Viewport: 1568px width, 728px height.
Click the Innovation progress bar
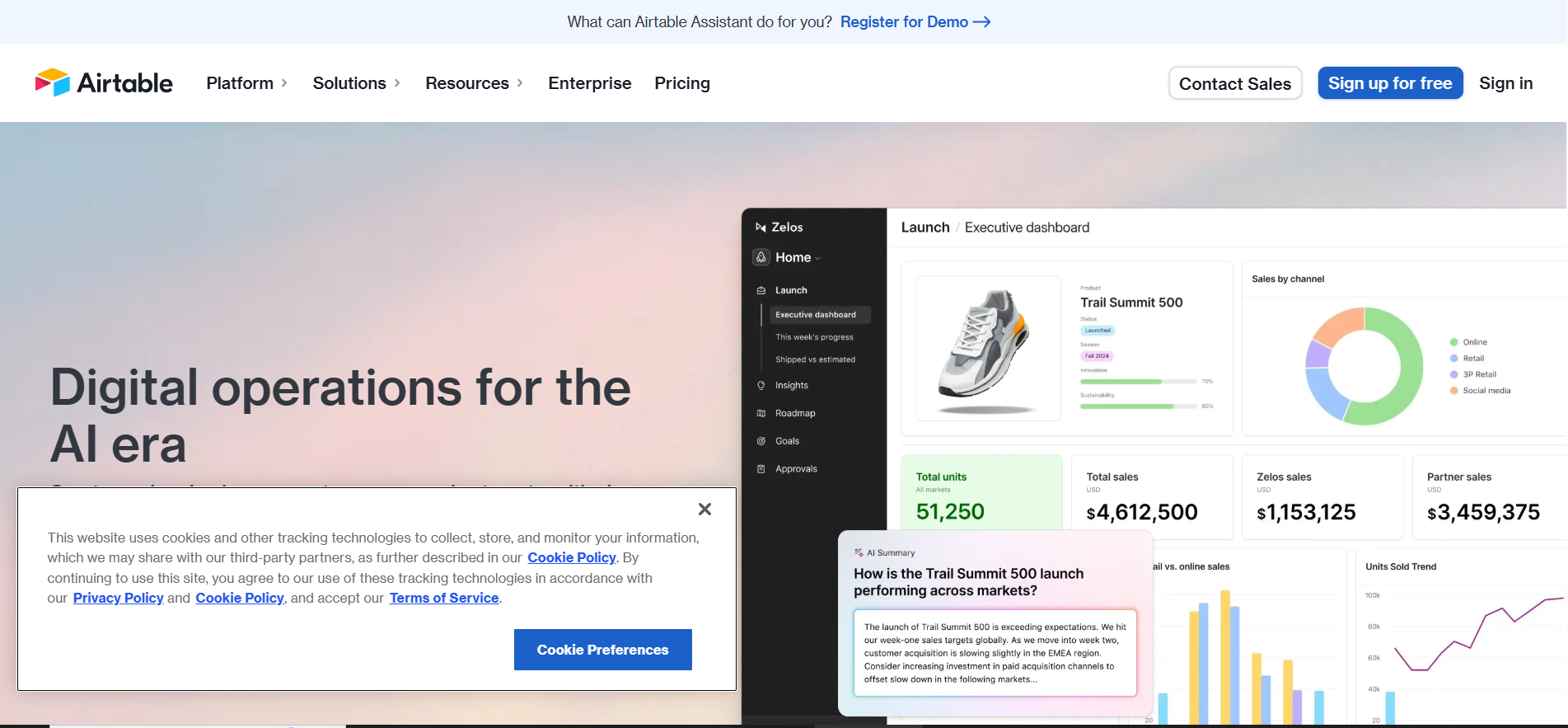[1139, 382]
